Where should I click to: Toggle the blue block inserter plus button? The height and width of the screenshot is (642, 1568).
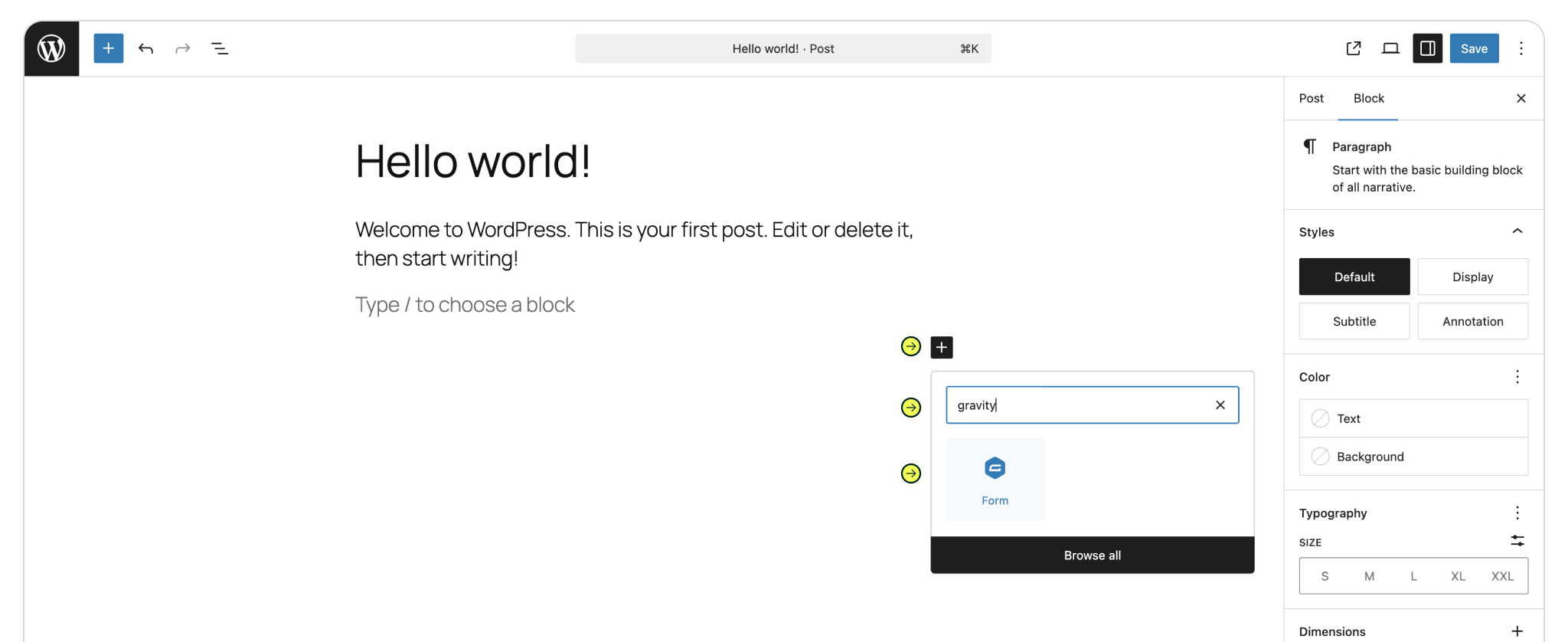coord(109,48)
